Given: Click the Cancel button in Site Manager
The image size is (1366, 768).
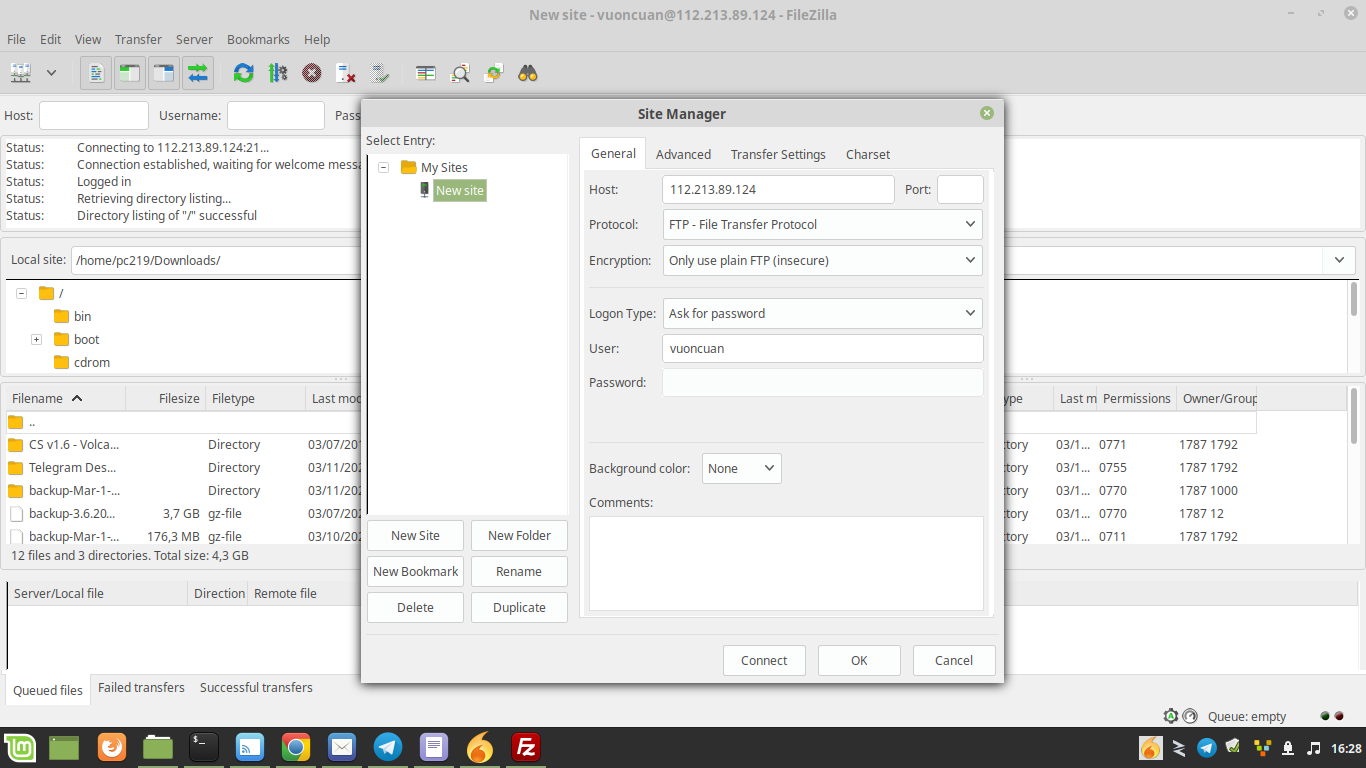Looking at the screenshot, I should [x=954, y=660].
